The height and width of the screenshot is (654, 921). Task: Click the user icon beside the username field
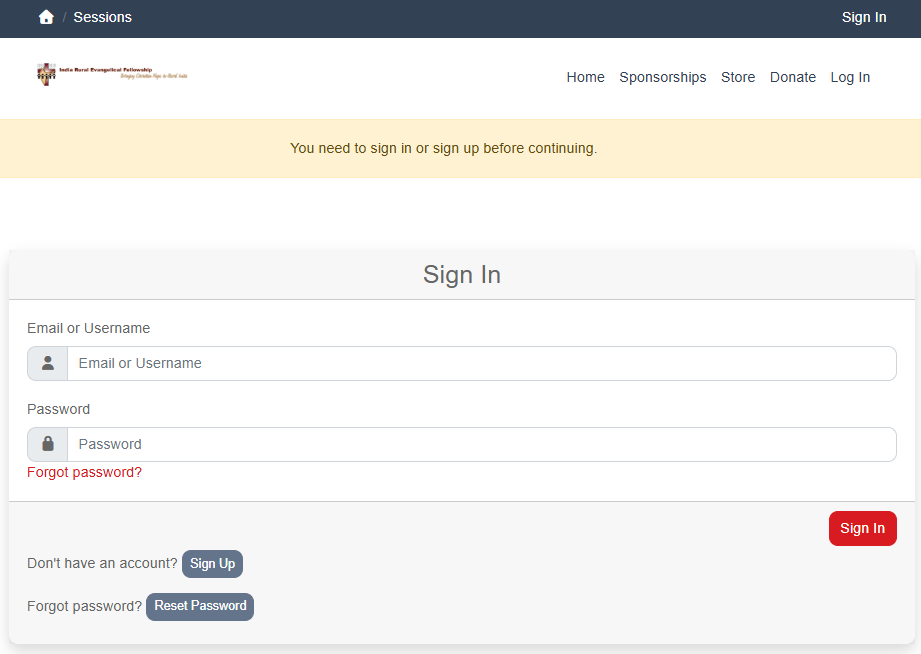(47, 363)
